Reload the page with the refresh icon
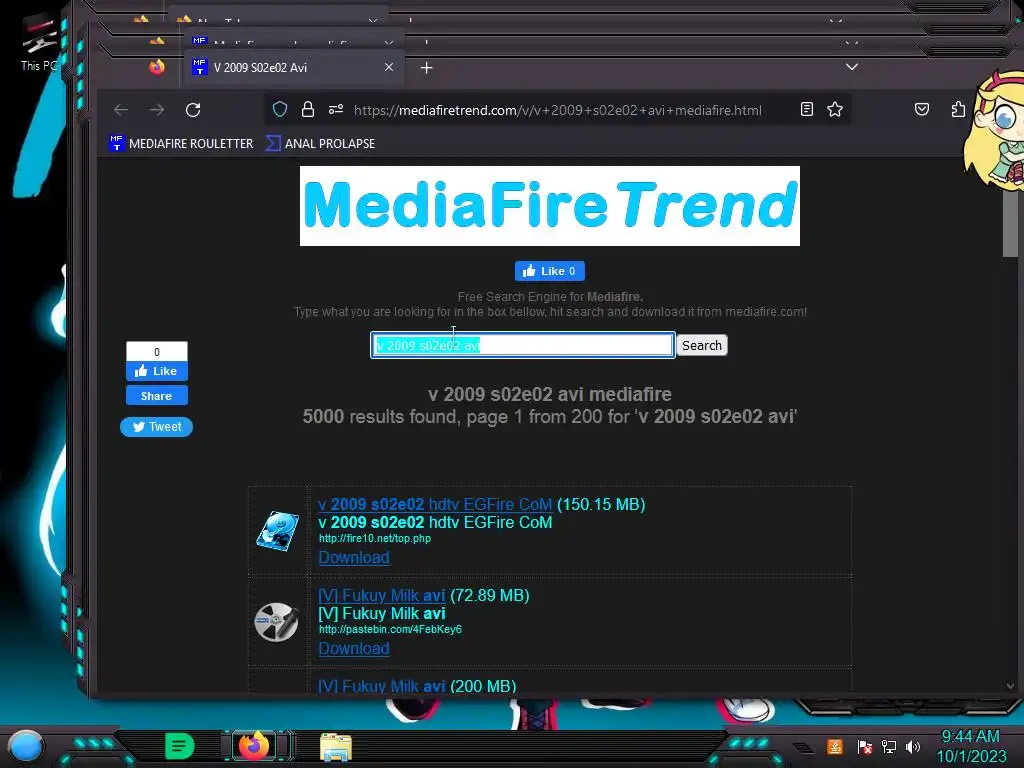This screenshot has height=768, width=1024. [x=193, y=110]
